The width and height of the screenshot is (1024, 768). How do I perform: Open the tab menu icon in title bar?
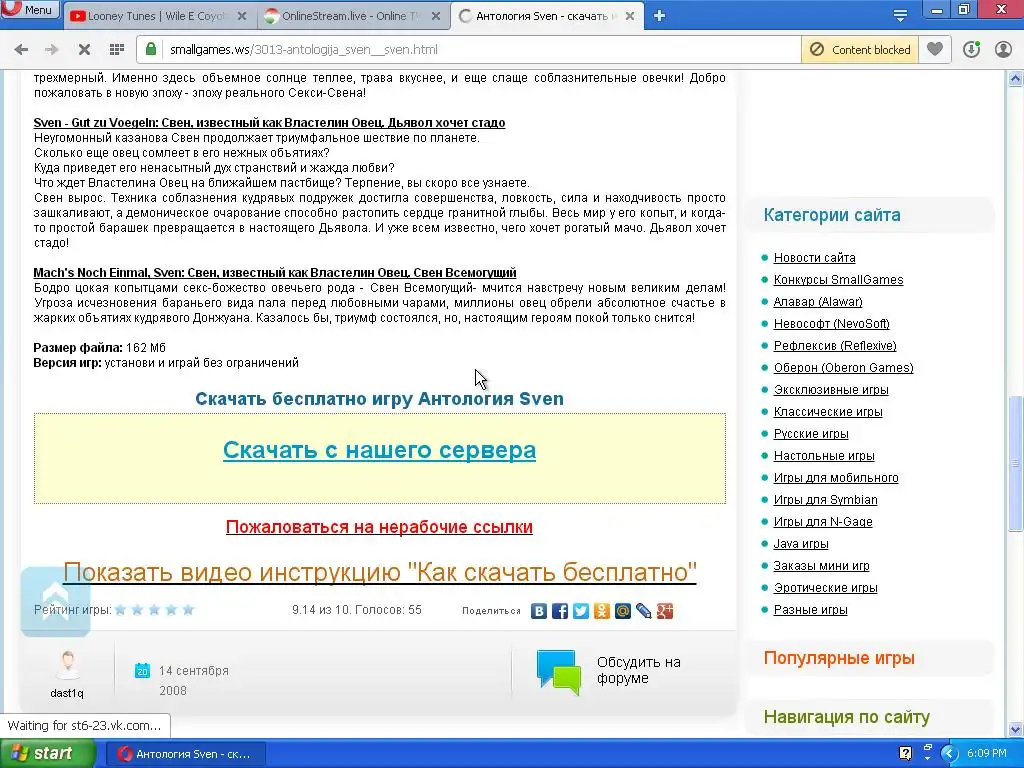[x=900, y=16]
